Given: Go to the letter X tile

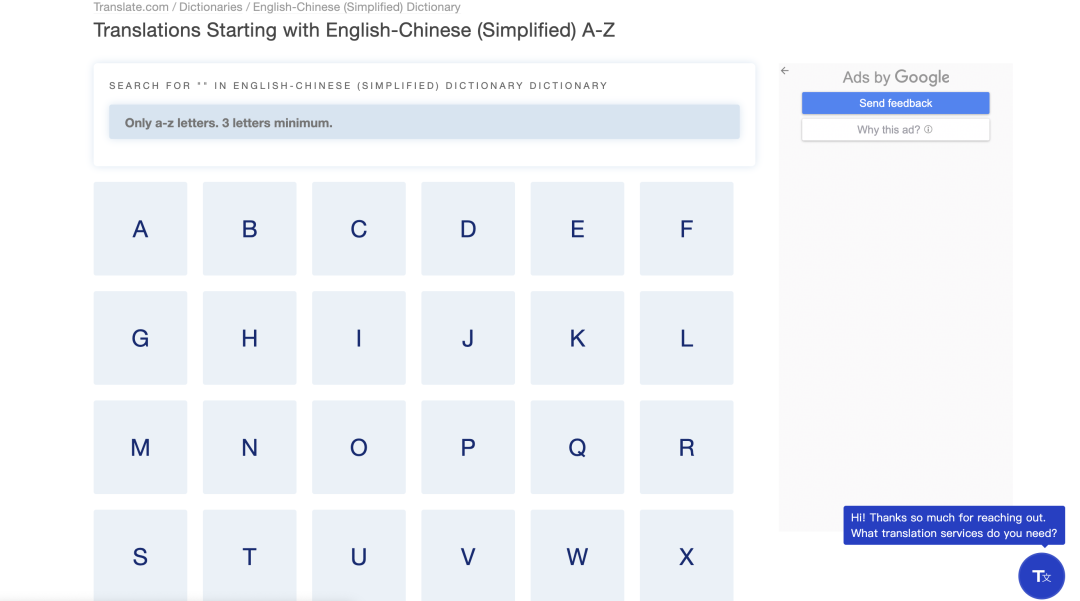Looking at the screenshot, I should pos(687,556).
